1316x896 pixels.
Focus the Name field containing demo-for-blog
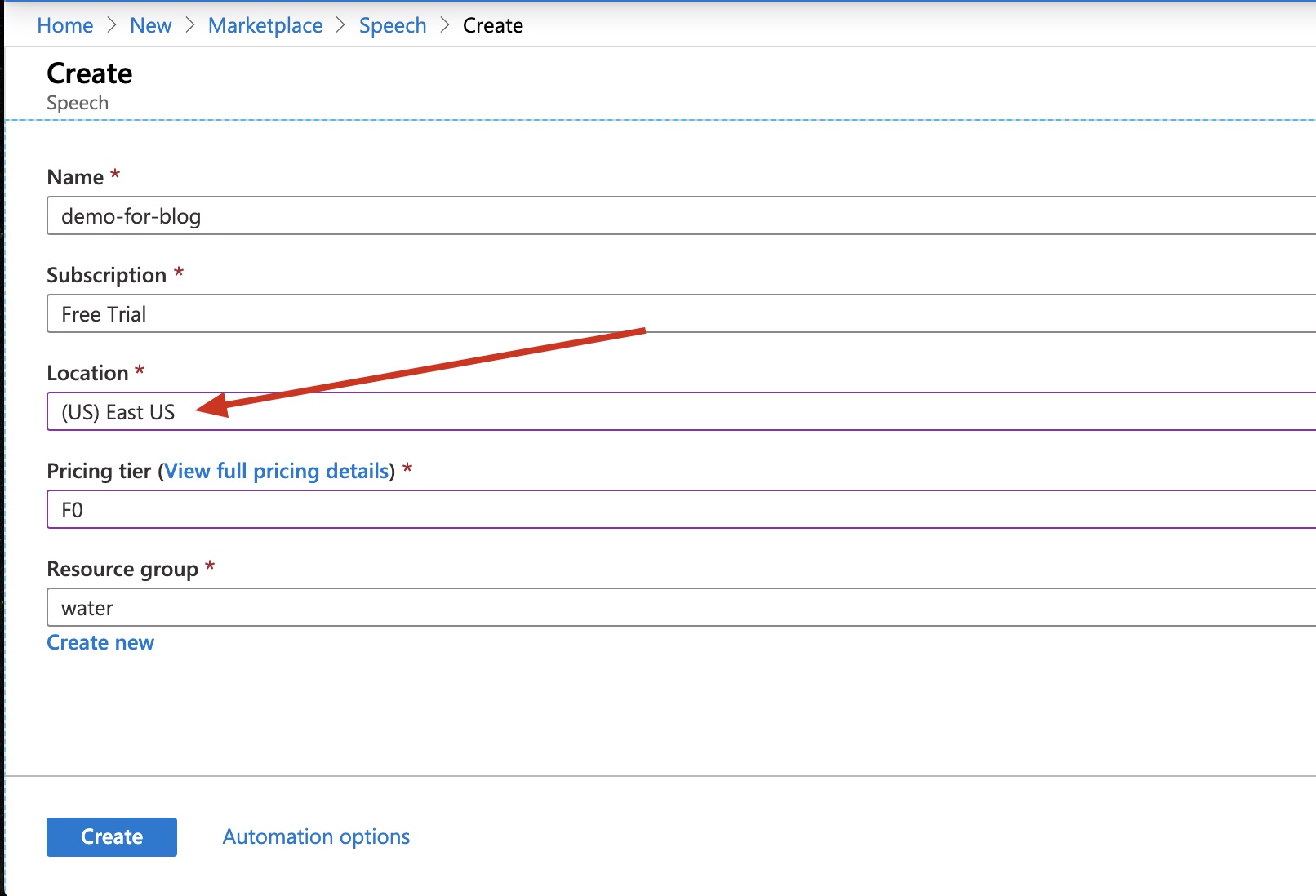click(653, 215)
